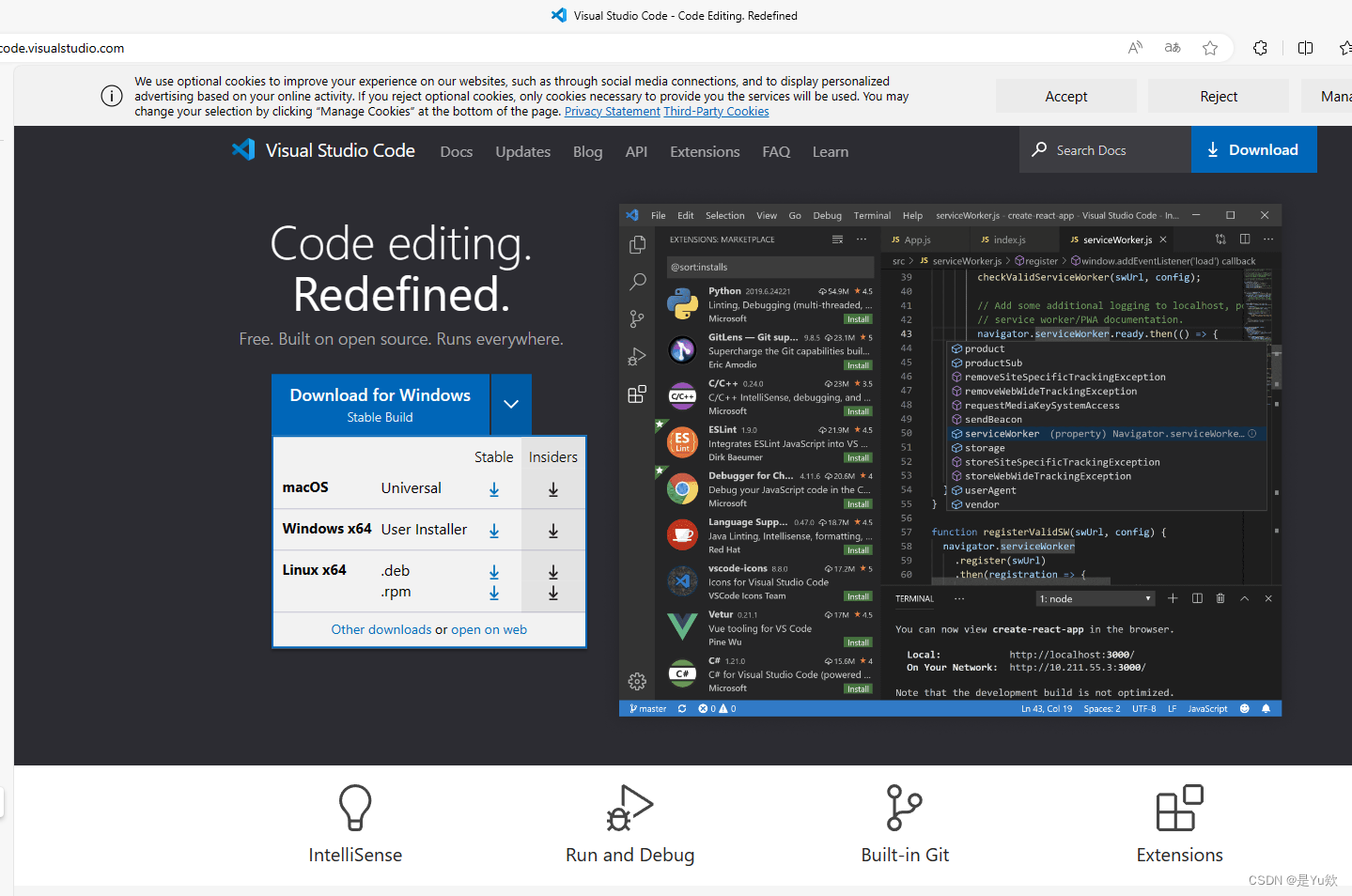The image size is (1352, 896).
Task: Click the blue Download button in header
Action: [1254, 149]
